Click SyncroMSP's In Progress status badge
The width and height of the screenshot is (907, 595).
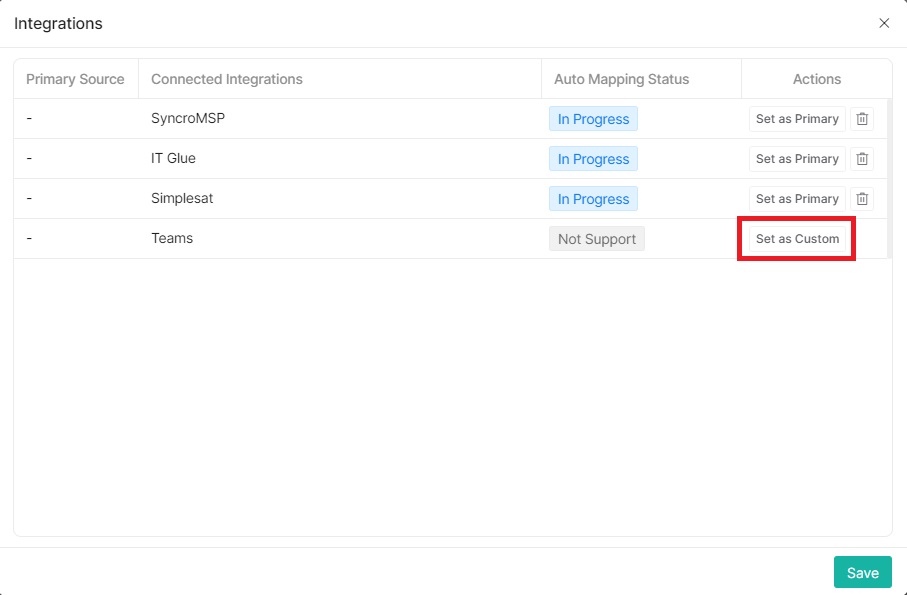[x=593, y=118]
